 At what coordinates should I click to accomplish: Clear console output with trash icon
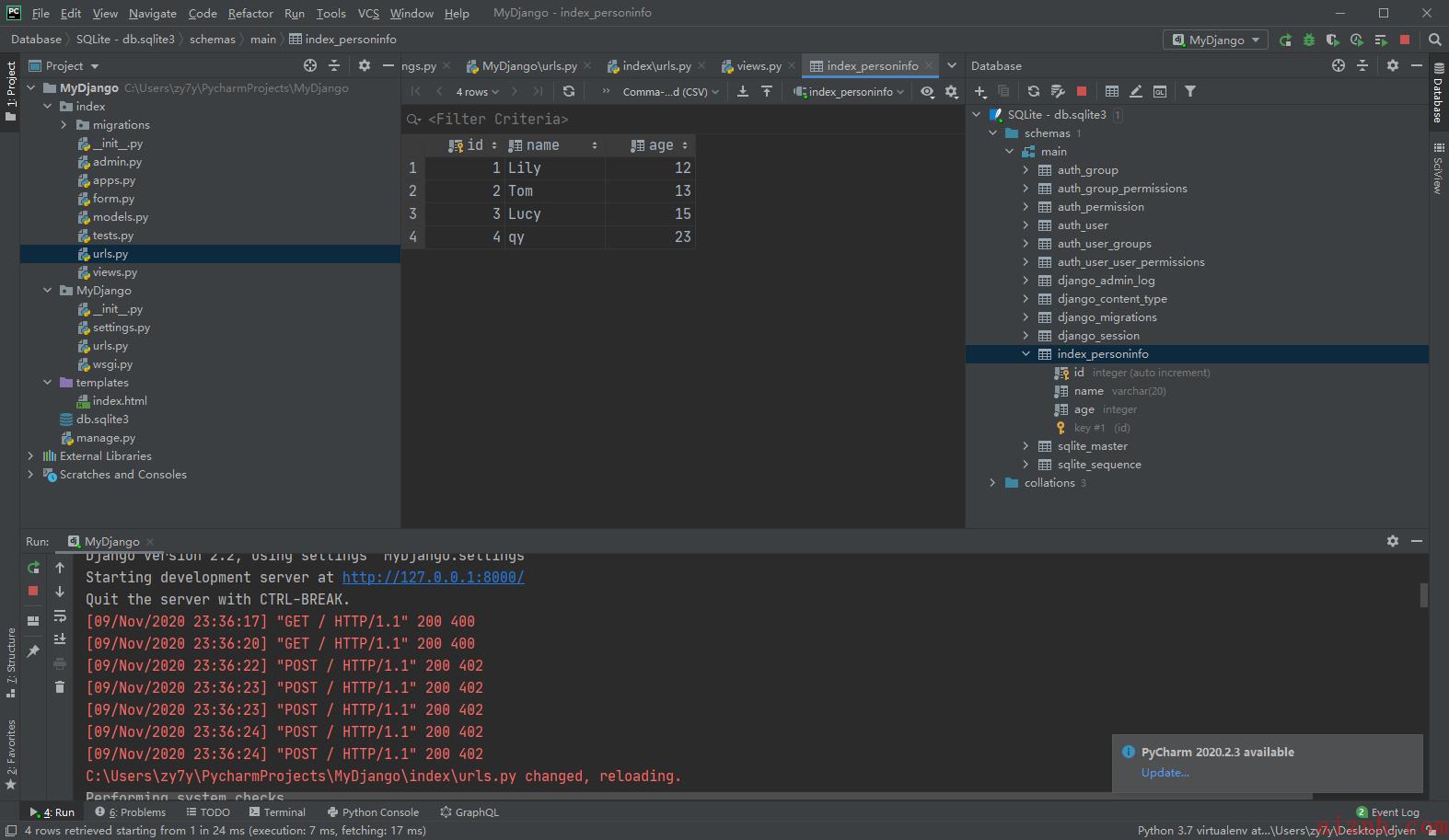point(60,686)
